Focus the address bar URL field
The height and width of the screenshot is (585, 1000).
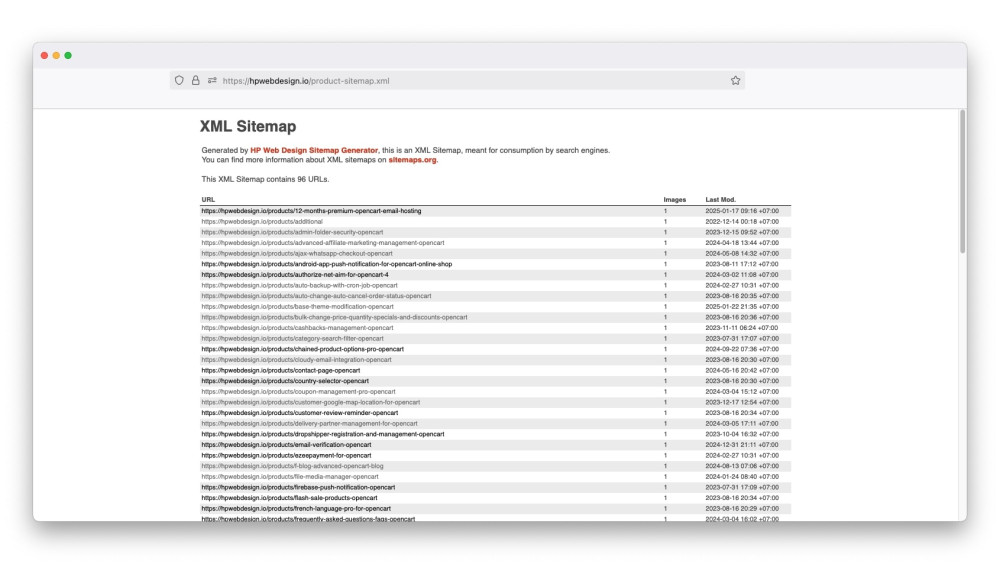450,80
